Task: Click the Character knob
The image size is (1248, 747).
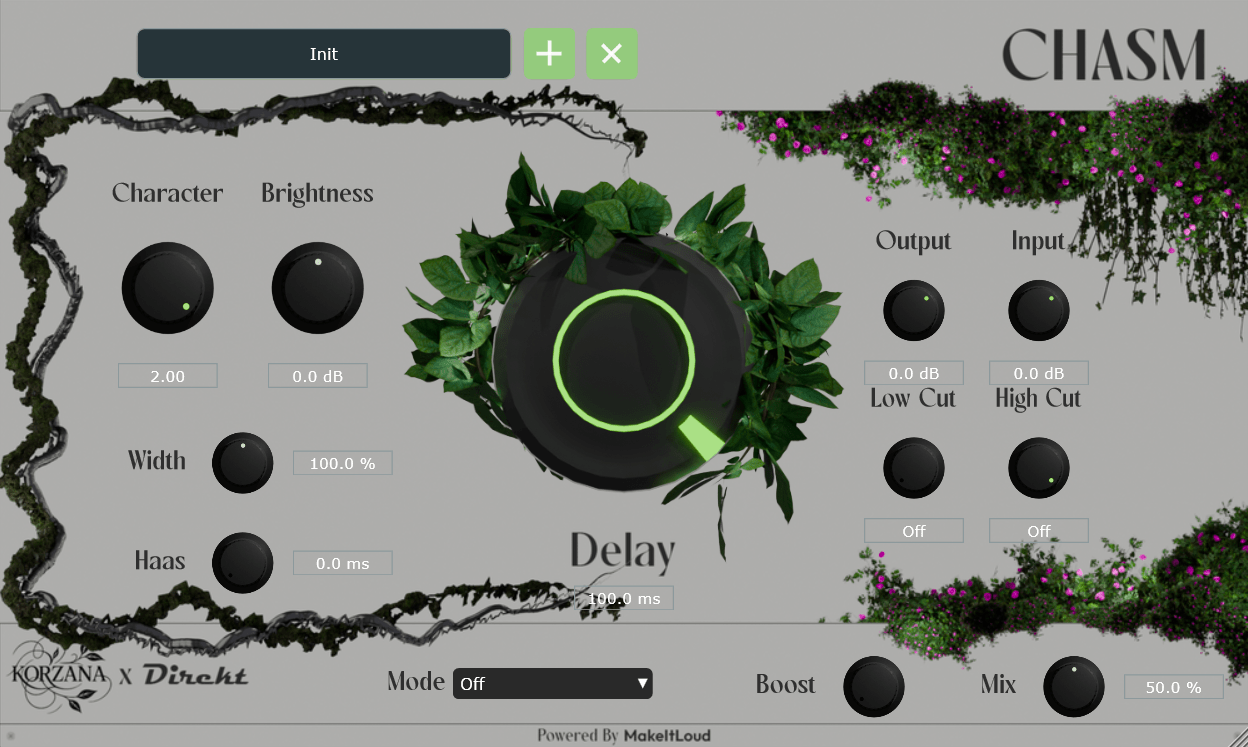Action: (x=168, y=288)
